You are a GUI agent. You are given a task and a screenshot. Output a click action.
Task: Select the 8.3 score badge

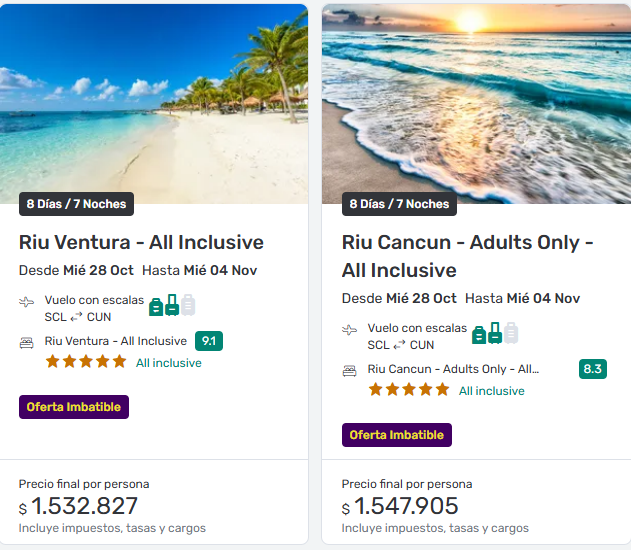tap(592, 369)
